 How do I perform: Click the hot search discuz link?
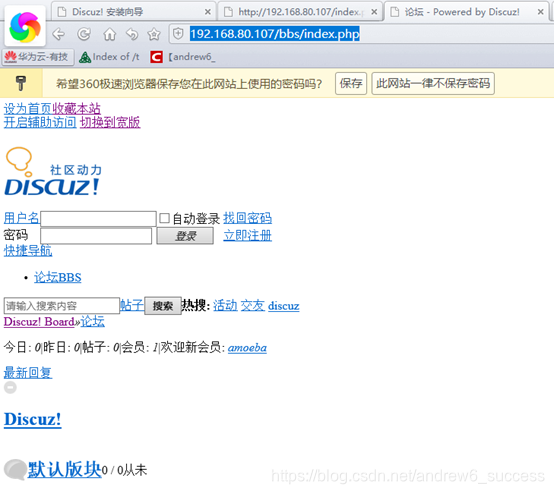pos(284,306)
